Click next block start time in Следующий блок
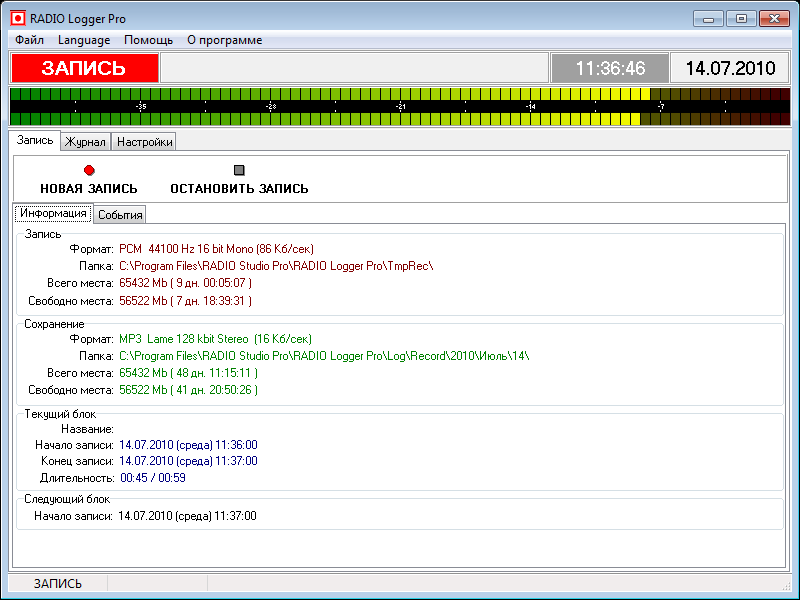Image resolution: width=800 pixels, height=600 pixels. 187,516
